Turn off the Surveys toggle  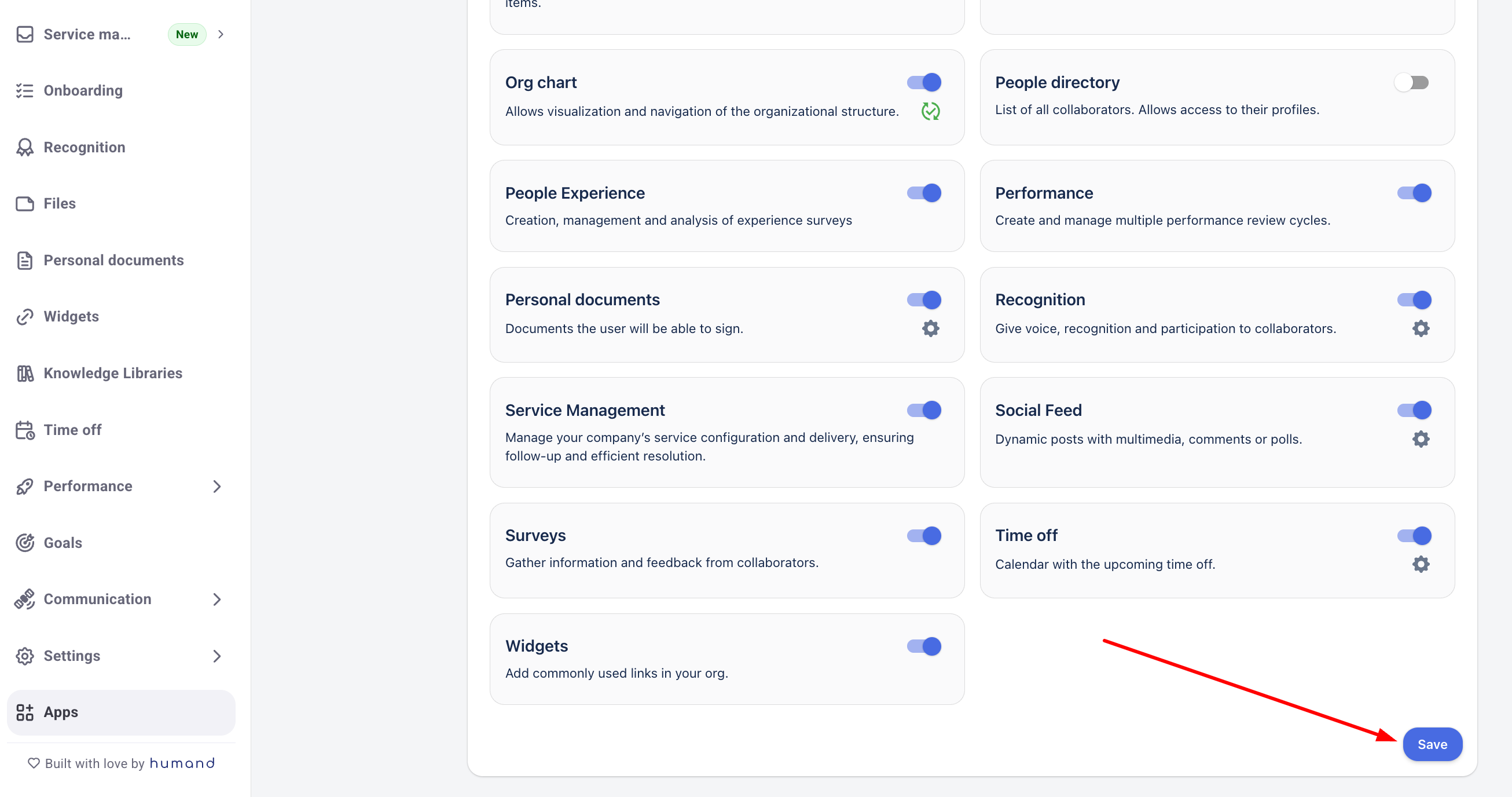coord(924,535)
